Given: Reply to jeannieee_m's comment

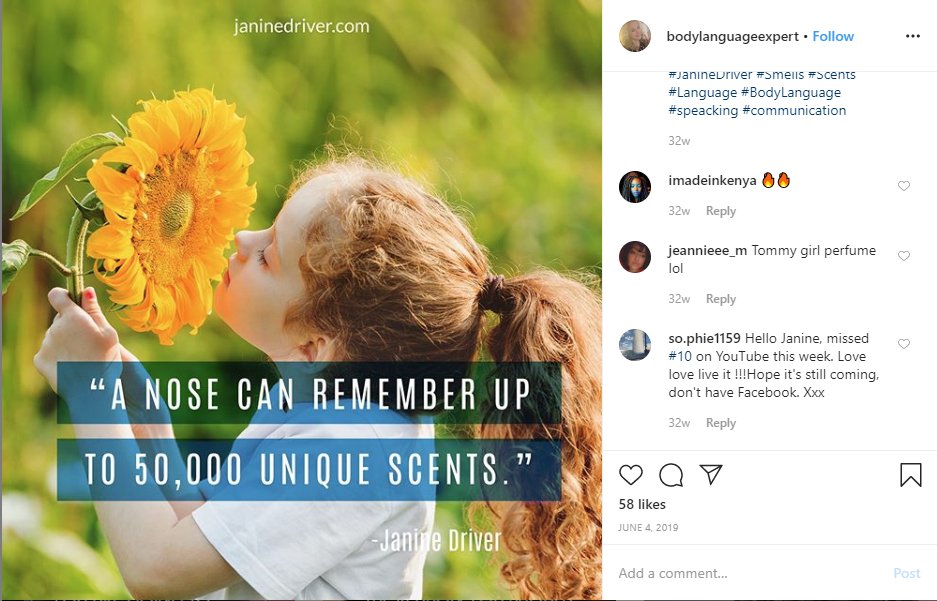Looking at the screenshot, I should pyautogui.click(x=721, y=299).
